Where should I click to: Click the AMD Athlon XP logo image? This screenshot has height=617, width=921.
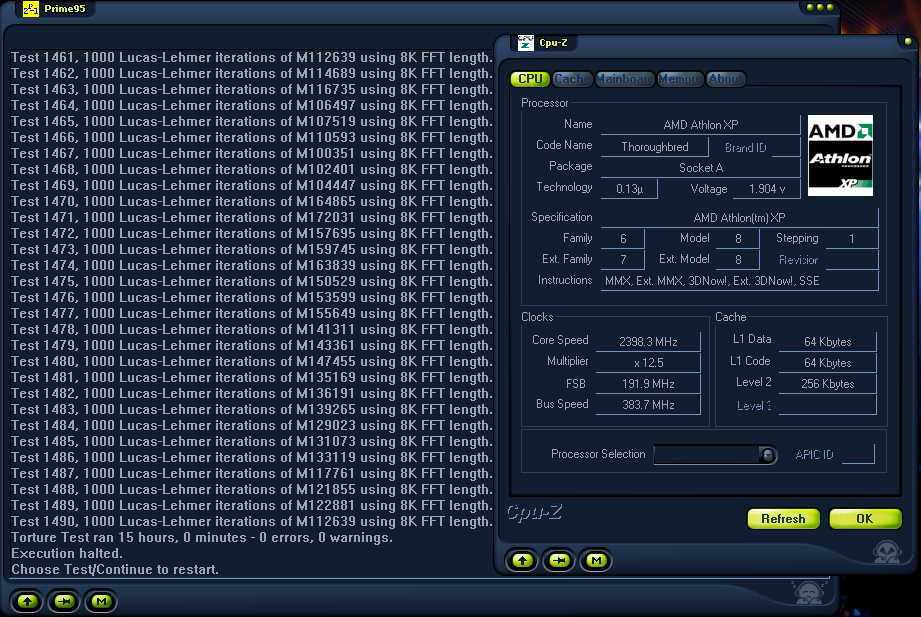click(x=840, y=155)
